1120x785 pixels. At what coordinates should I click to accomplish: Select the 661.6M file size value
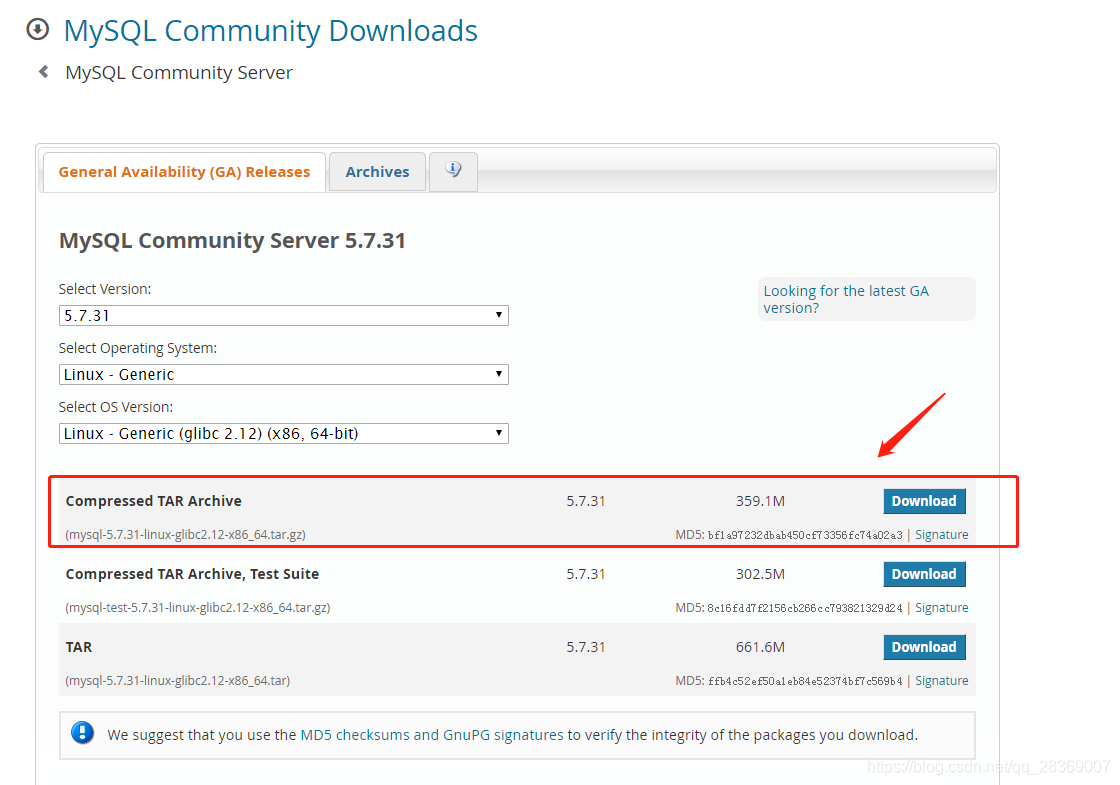[x=760, y=647]
